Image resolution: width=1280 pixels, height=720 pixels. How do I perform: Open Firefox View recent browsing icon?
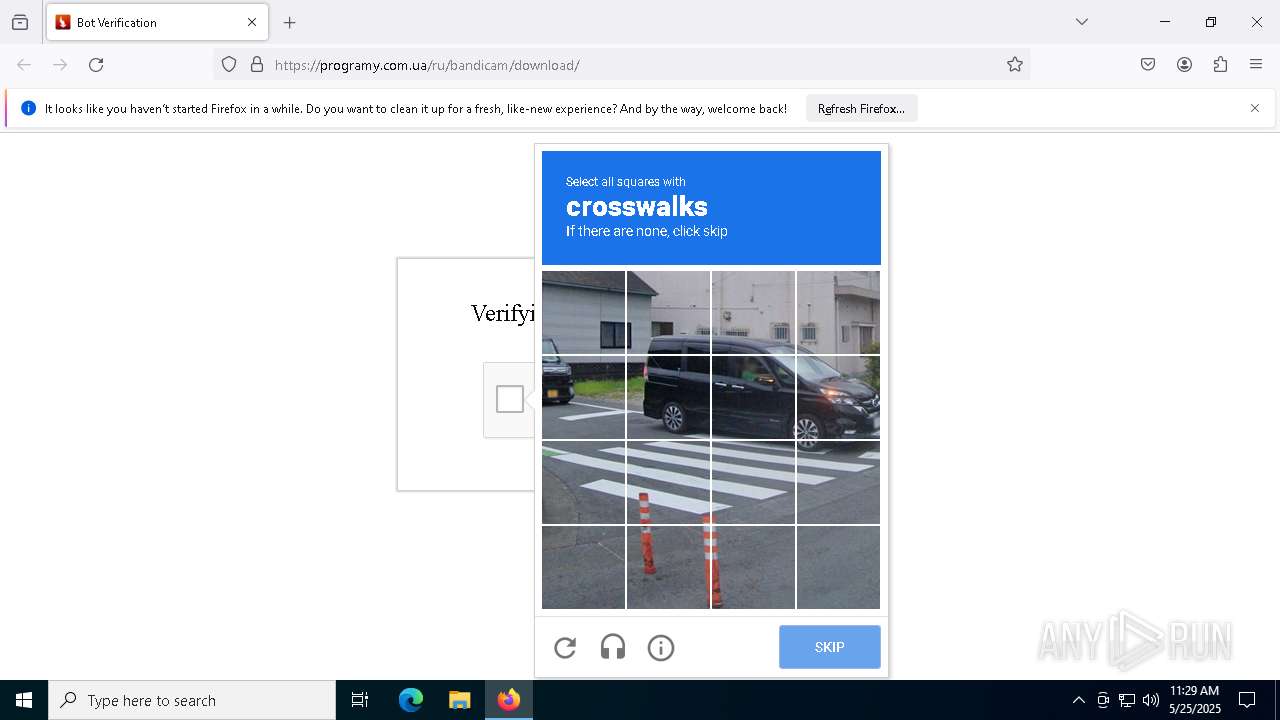click(x=20, y=22)
